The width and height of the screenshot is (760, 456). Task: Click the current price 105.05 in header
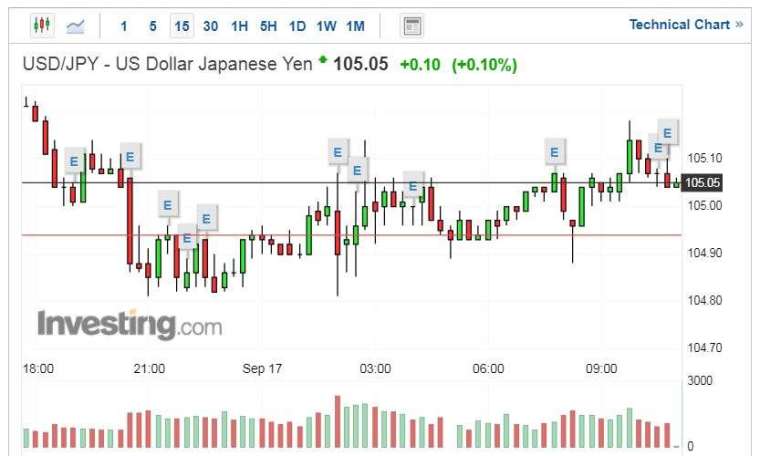(361, 64)
